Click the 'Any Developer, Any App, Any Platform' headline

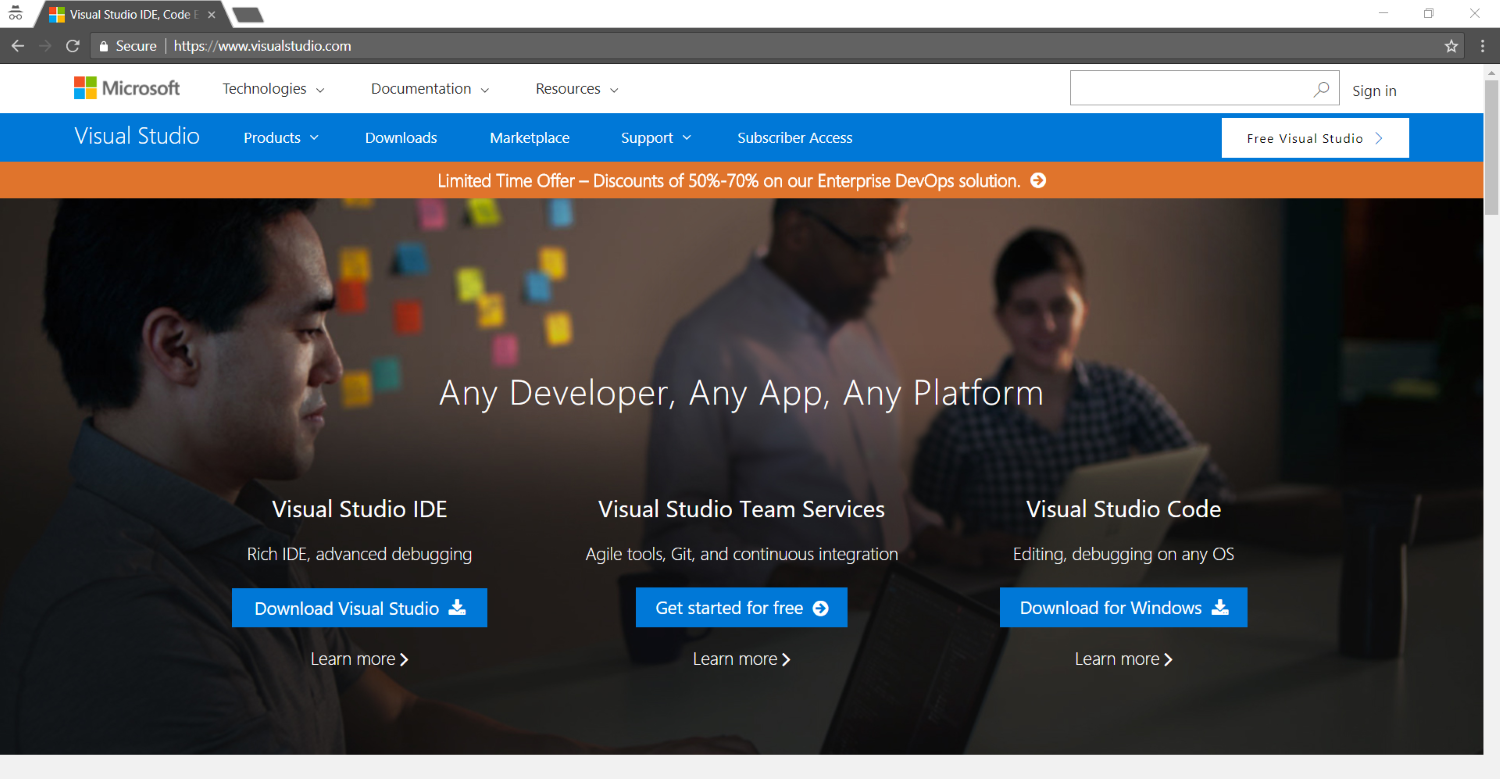[x=741, y=393]
